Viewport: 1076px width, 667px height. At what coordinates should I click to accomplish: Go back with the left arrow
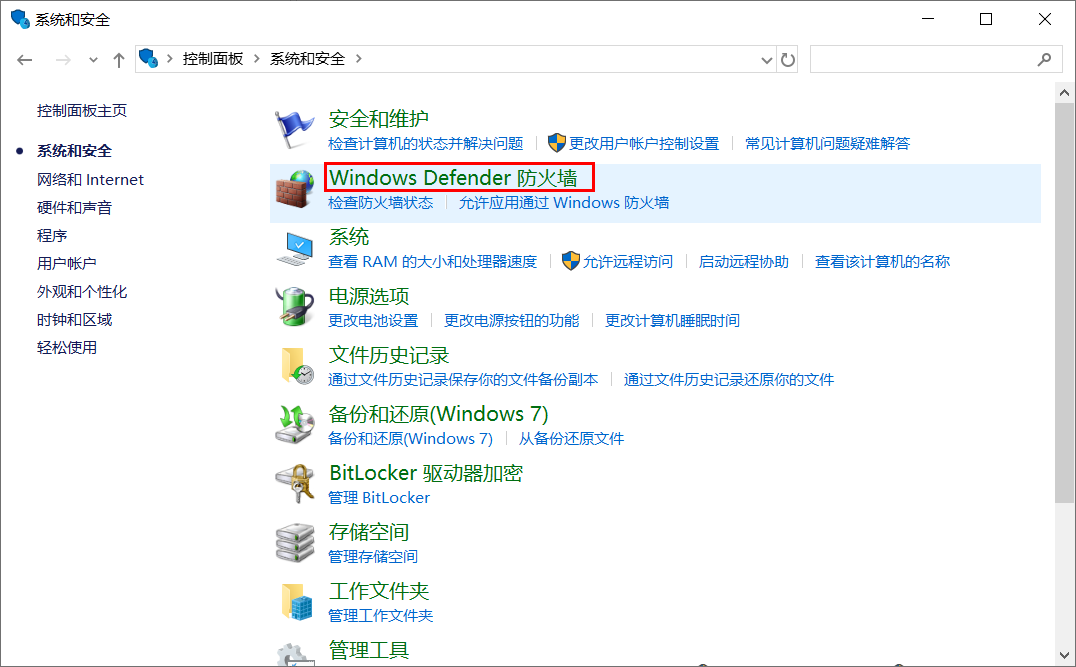point(25,60)
